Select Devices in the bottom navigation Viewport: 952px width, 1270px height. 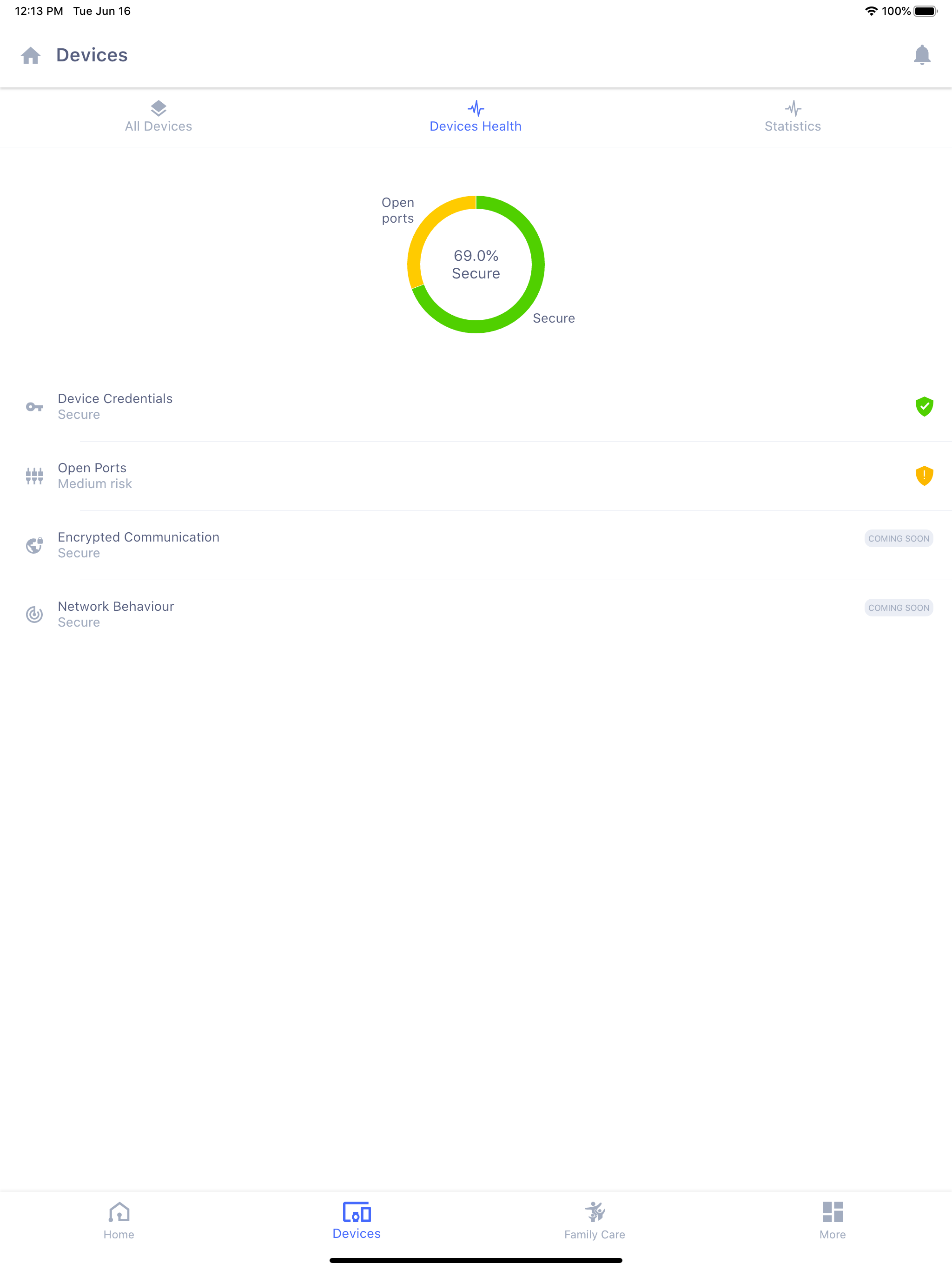(x=357, y=1221)
